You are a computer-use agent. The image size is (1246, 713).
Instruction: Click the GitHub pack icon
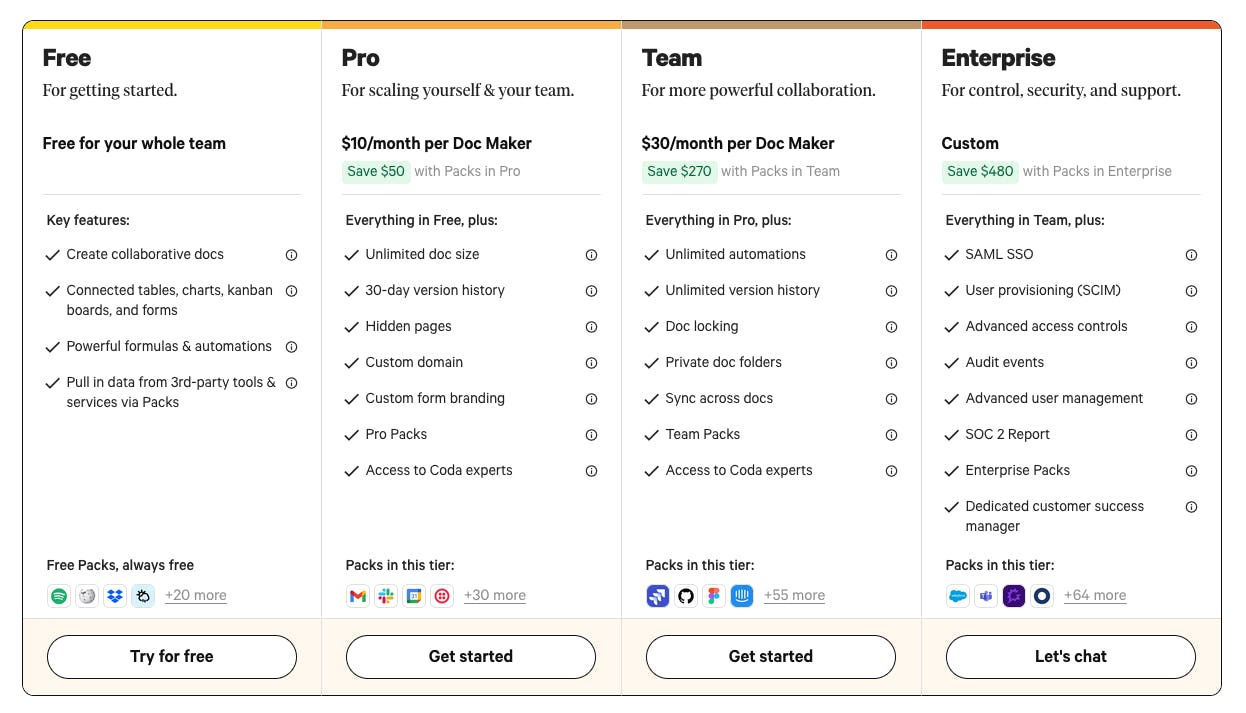pos(685,596)
